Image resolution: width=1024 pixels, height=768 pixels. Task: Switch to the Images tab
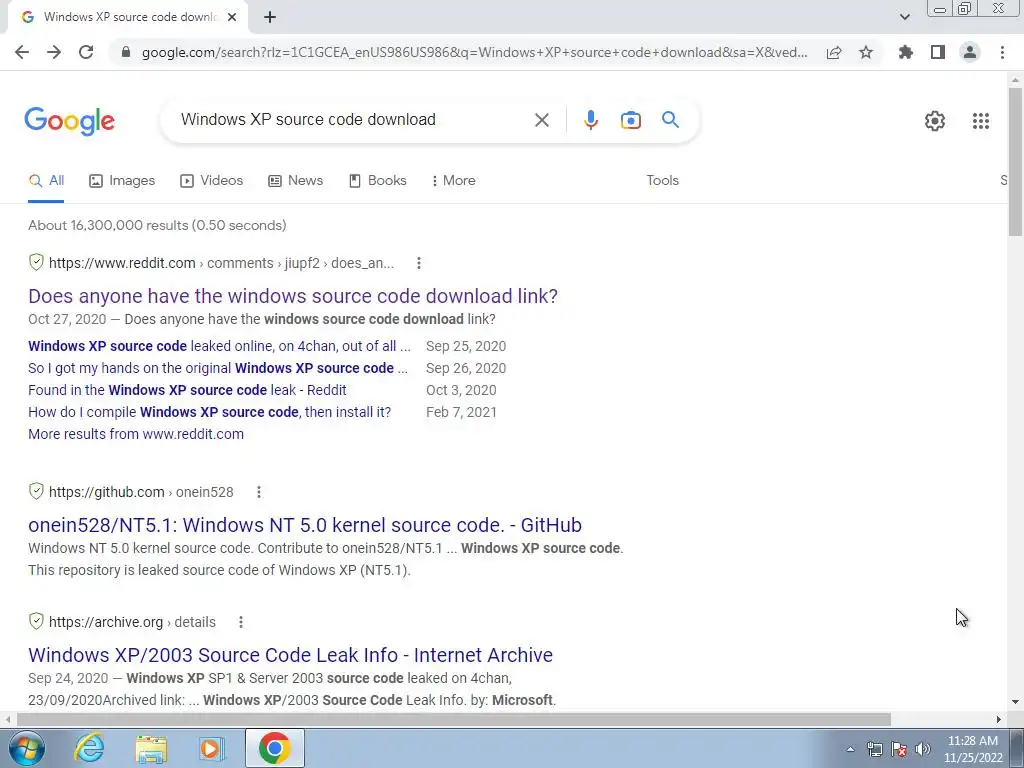pyautogui.click(x=122, y=181)
